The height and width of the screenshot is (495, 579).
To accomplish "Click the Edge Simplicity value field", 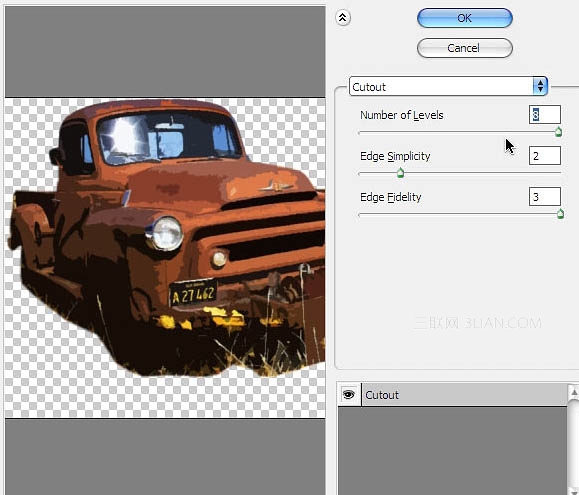I will pos(545,156).
